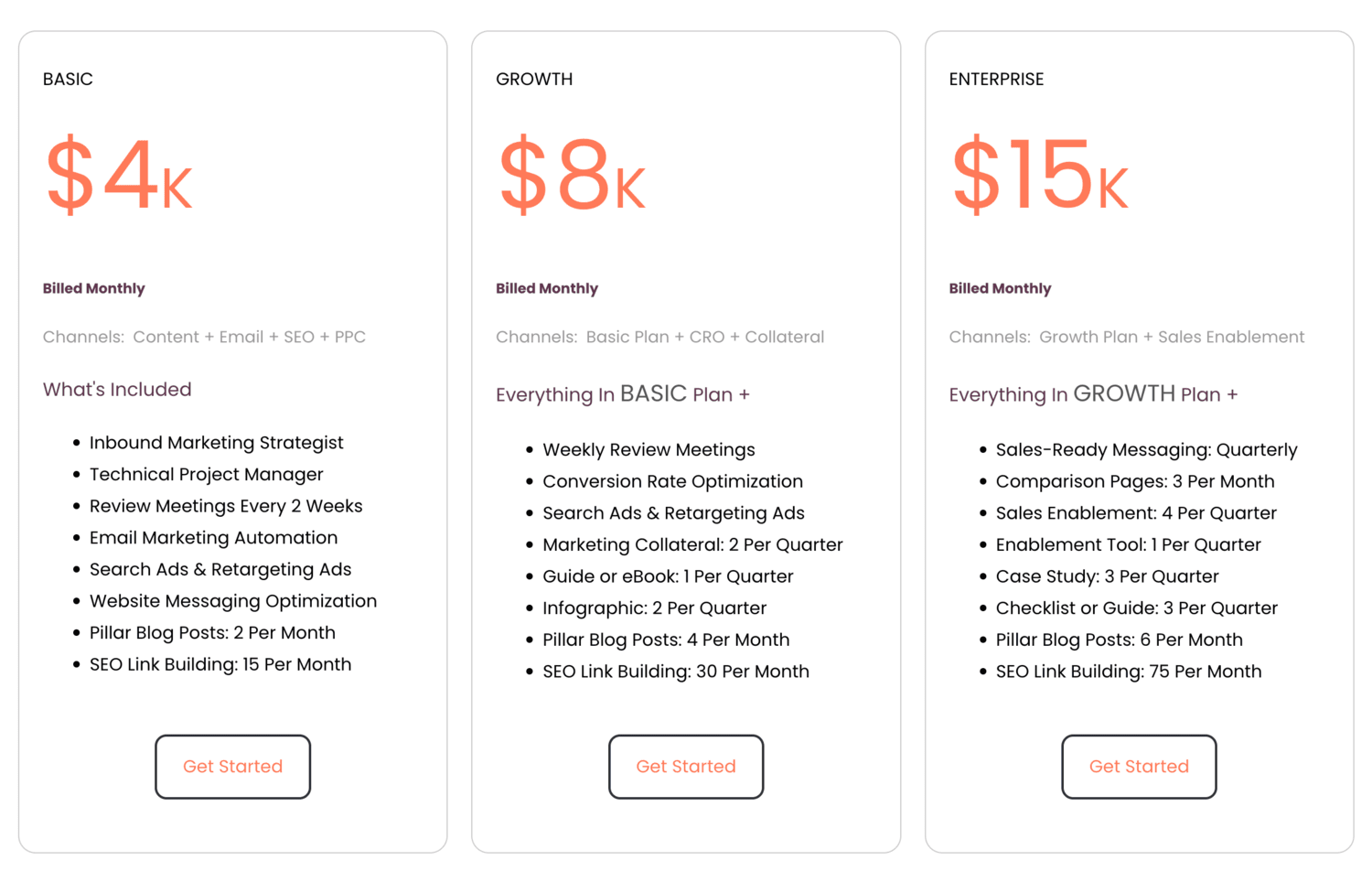
Task: Click the What's Included heading
Action: pos(117,389)
